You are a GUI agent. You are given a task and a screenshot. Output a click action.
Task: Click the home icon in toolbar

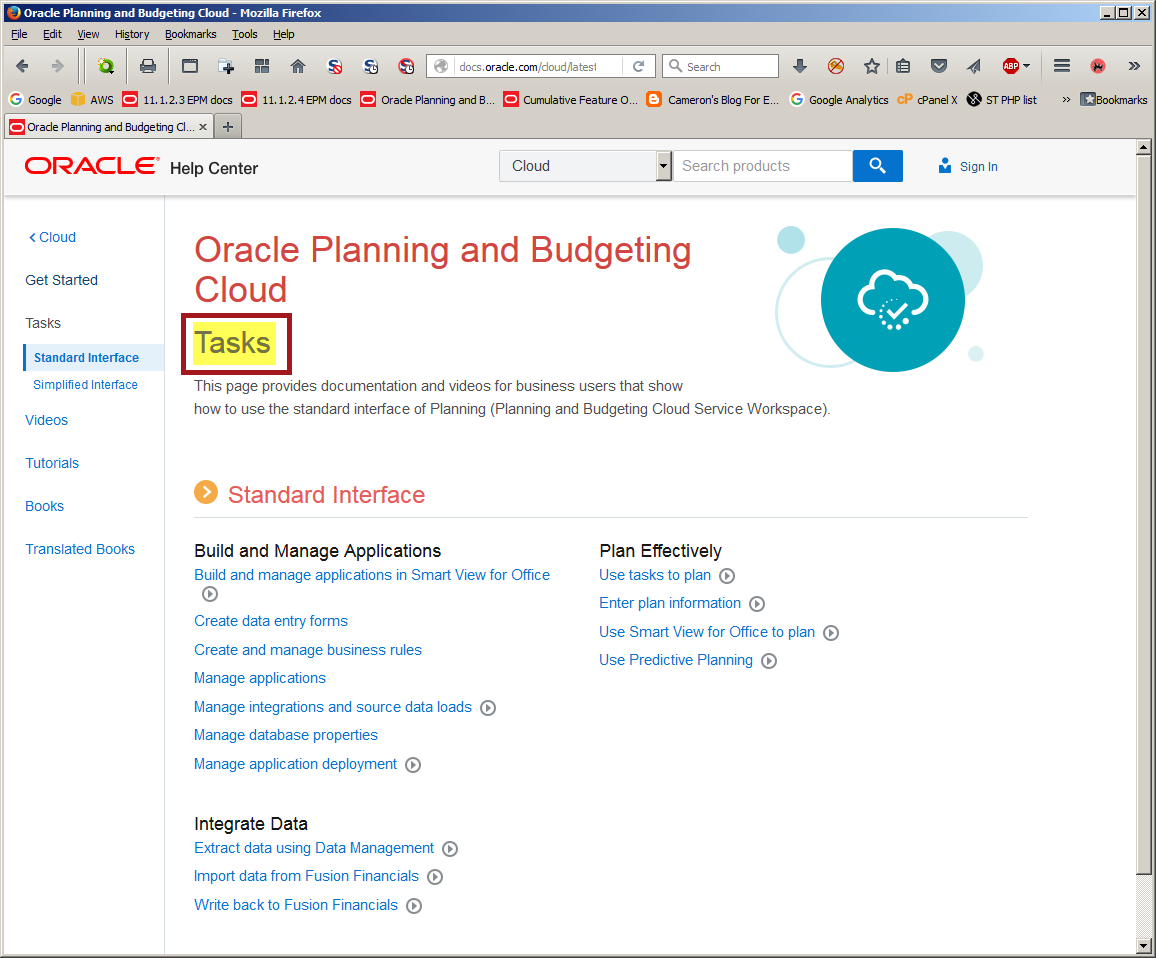pos(298,66)
